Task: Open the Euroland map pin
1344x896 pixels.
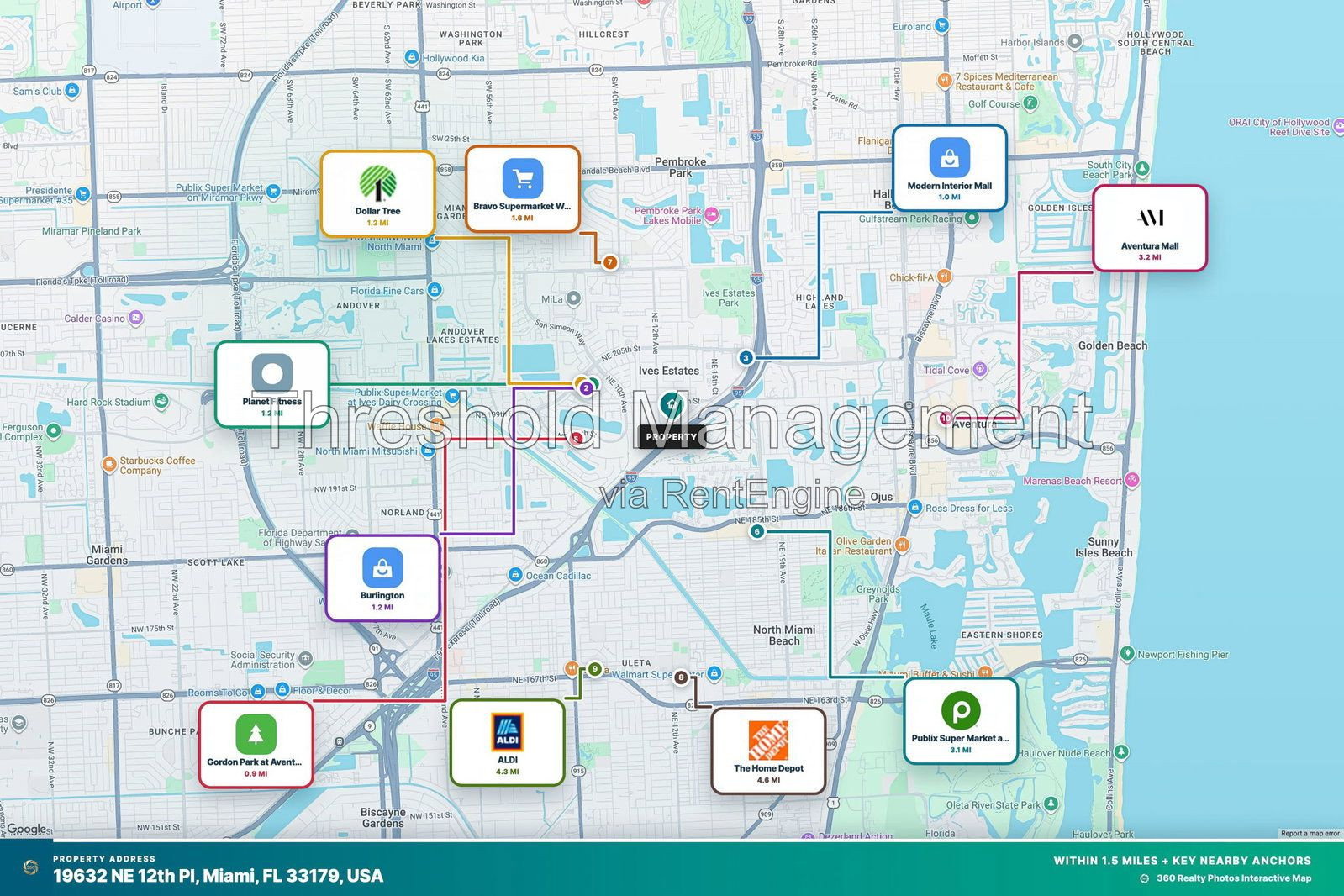Action: [943, 26]
